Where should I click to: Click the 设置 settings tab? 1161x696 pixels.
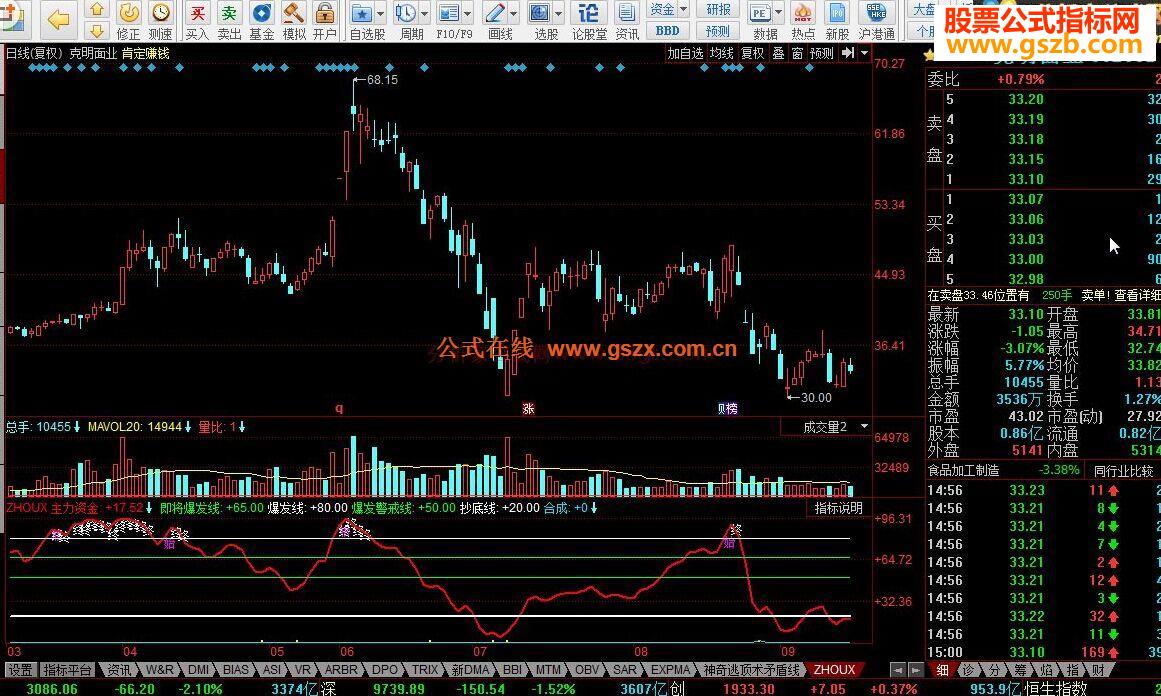click(x=20, y=670)
